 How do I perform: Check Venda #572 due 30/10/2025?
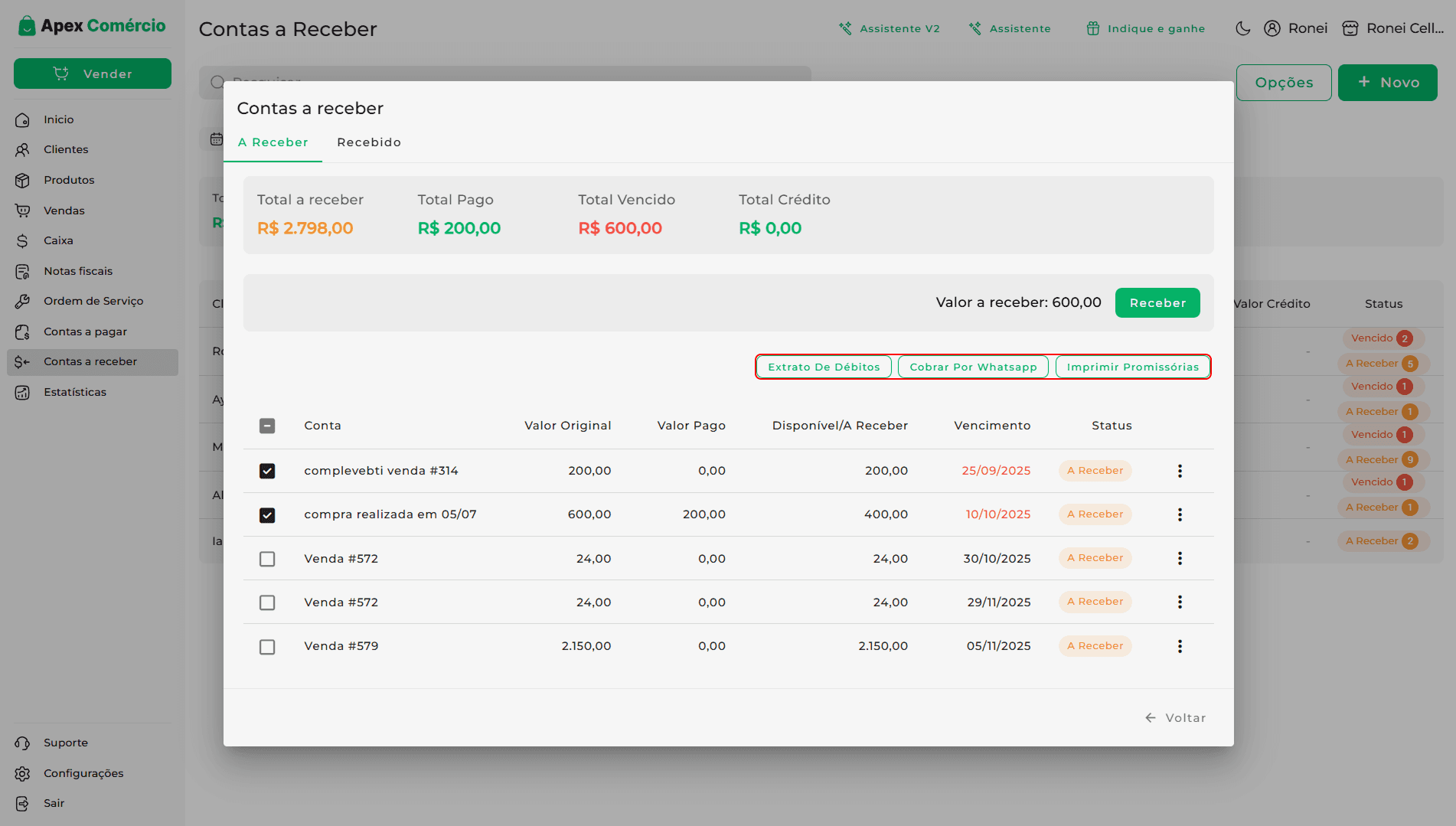(267, 559)
